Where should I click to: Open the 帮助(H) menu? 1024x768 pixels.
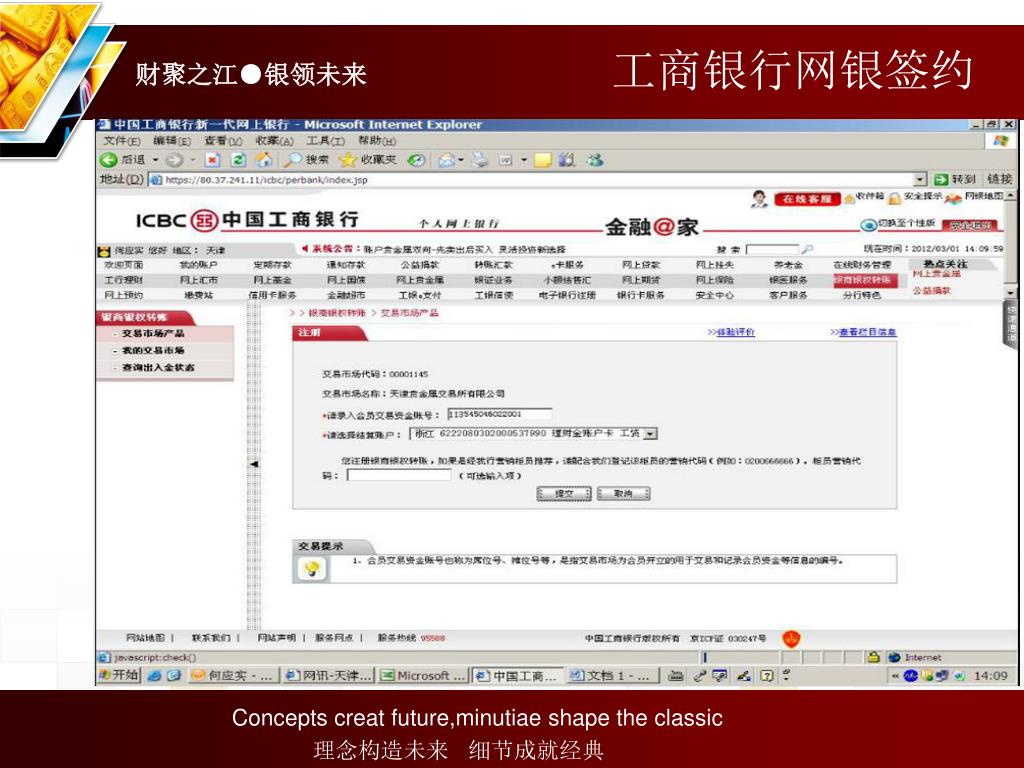click(376, 140)
